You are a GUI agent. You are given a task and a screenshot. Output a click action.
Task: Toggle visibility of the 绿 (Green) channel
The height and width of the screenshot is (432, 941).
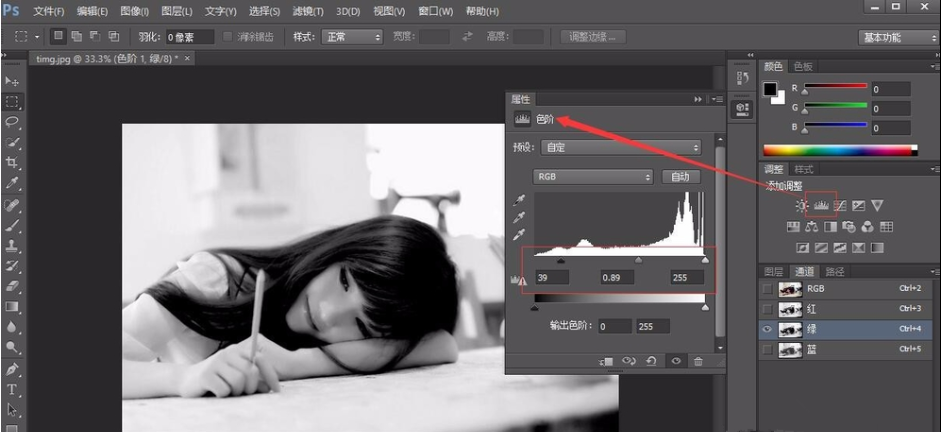[767, 329]
